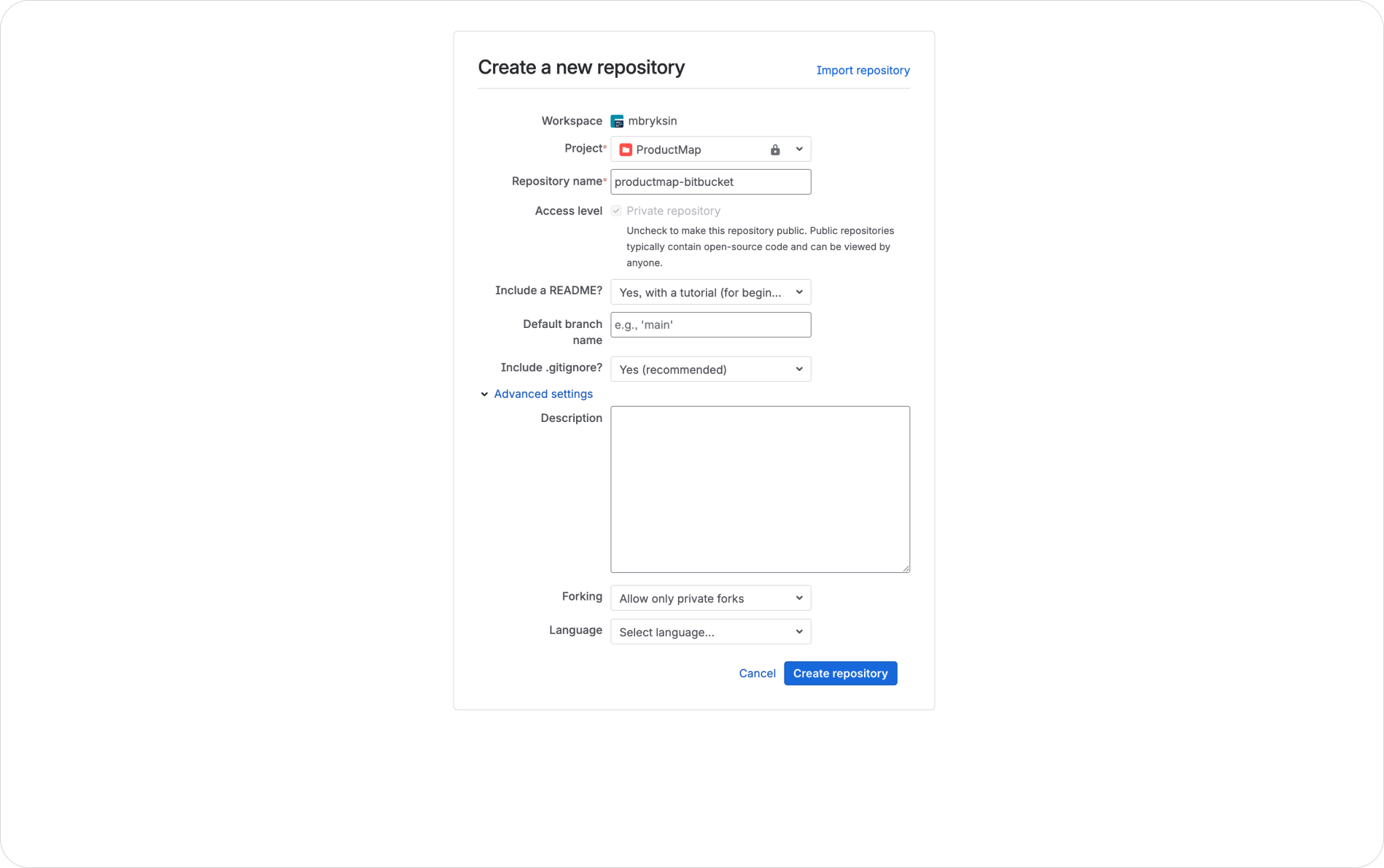Collapse the Advanced settings chevron

[484, 394]
